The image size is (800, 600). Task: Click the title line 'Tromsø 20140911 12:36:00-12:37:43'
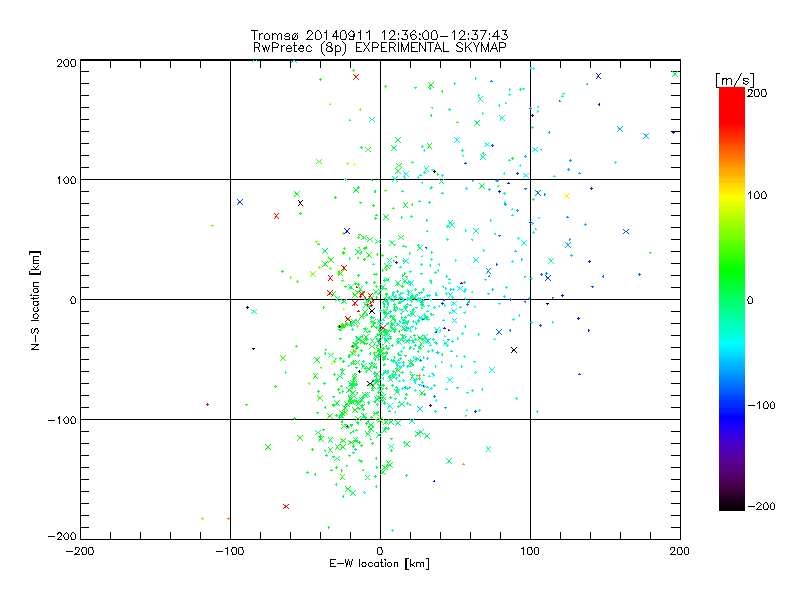pos(379,35)
